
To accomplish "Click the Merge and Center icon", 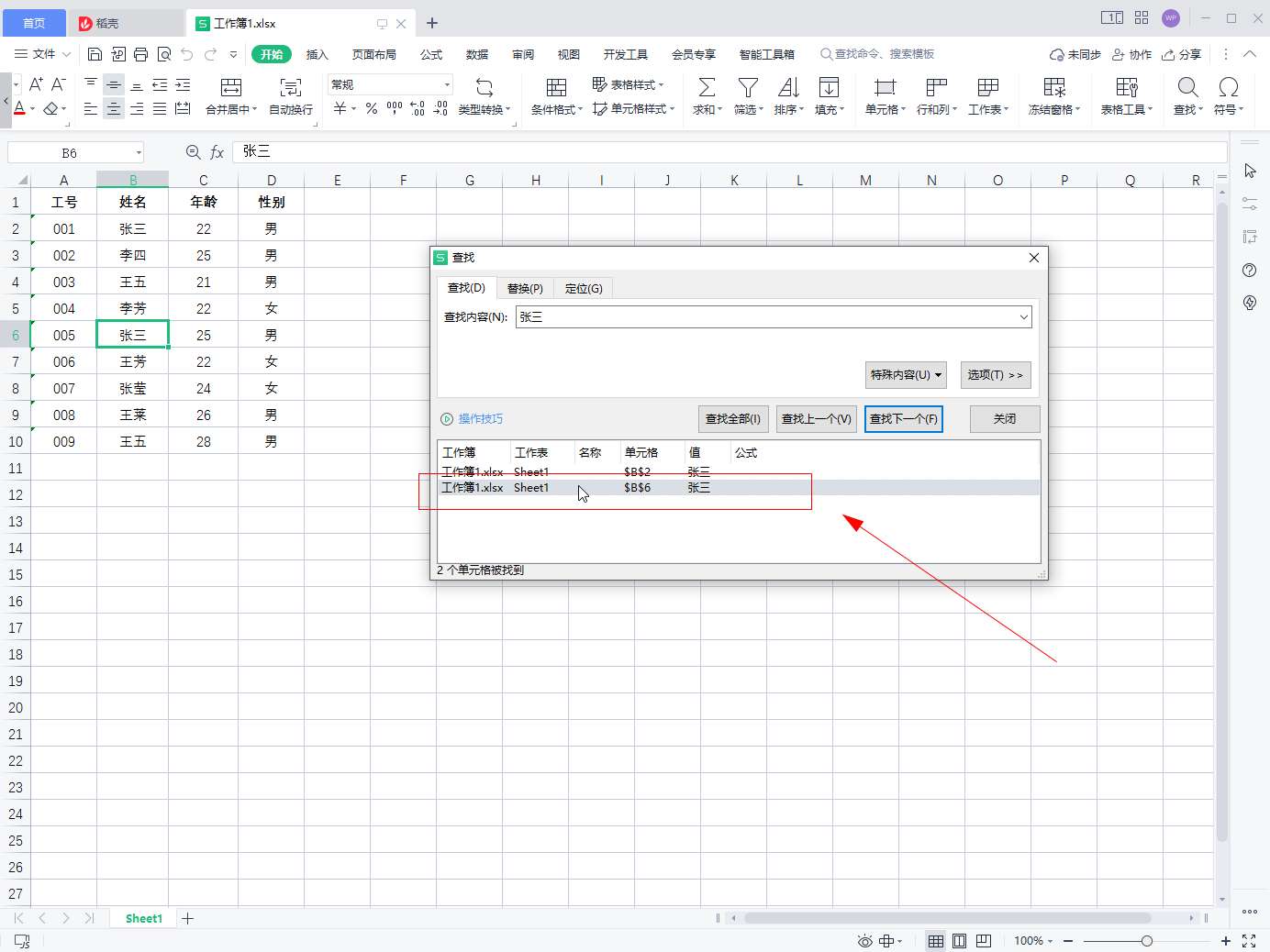I will click(231, 87).
